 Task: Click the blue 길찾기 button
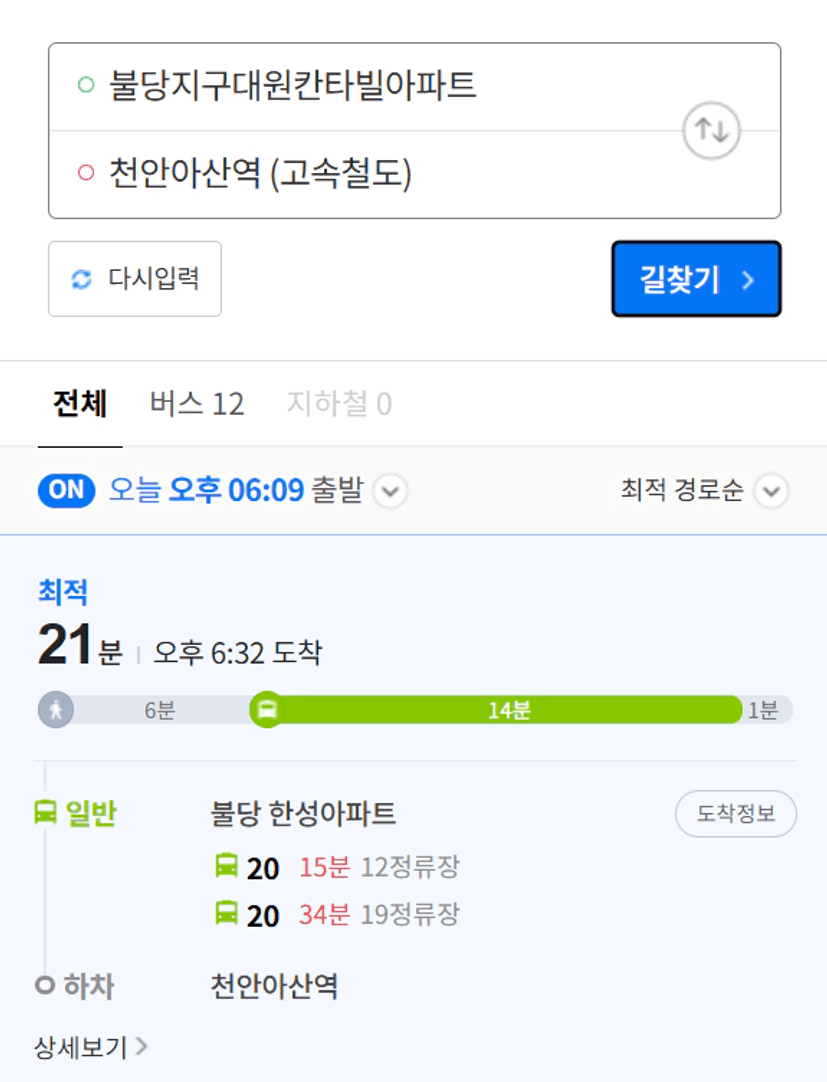[697, 279]
